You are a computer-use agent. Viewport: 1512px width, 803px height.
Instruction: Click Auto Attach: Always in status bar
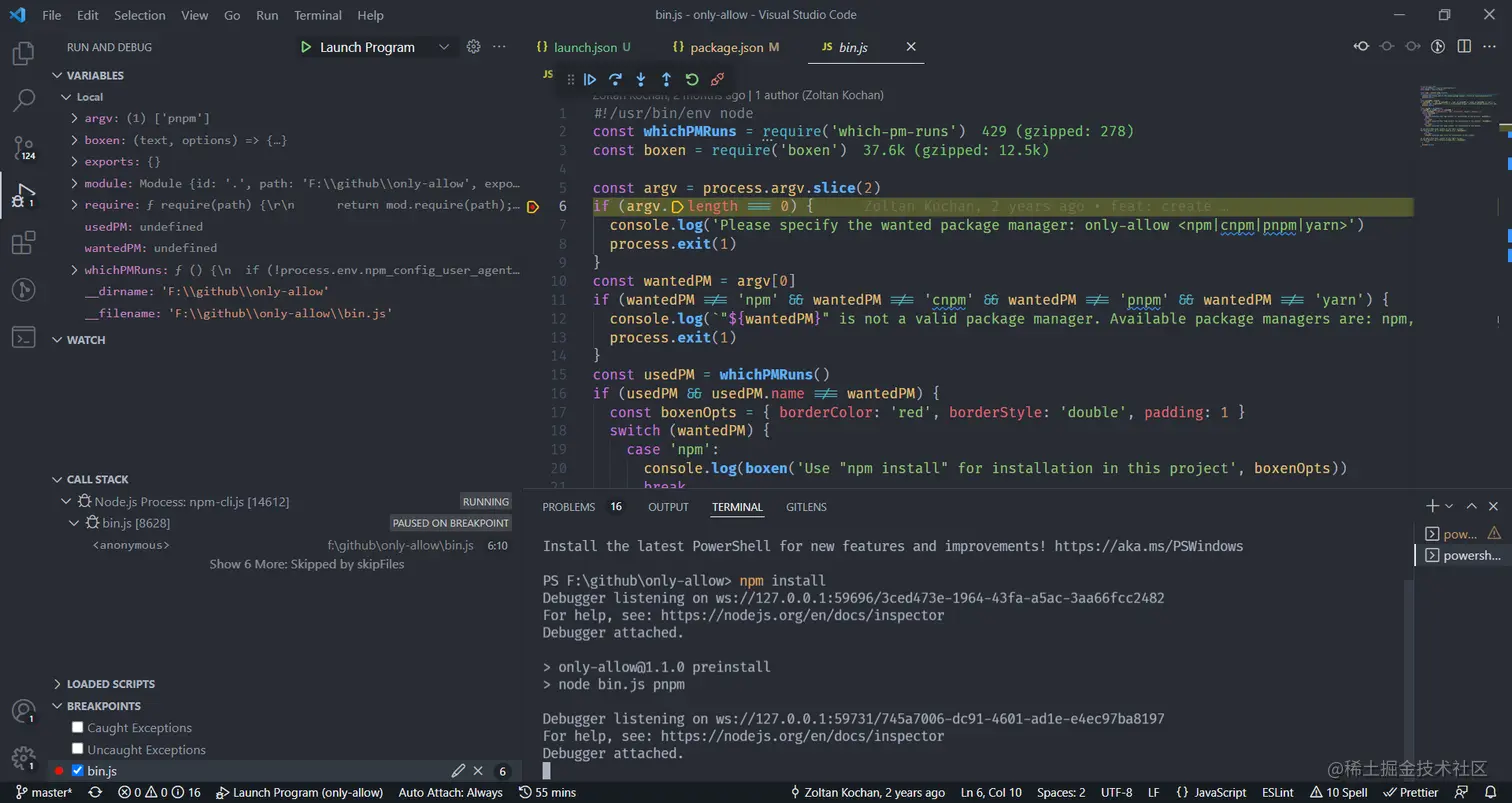point(450,792)
